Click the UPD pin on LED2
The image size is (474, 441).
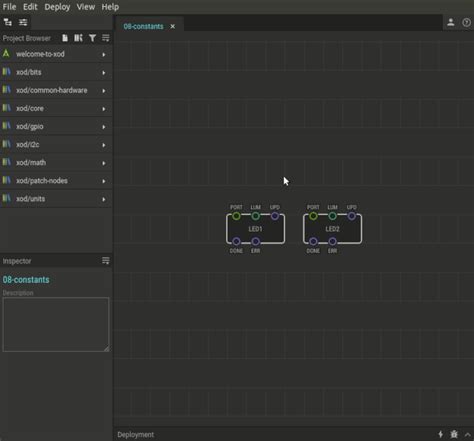tap(352, 216)
